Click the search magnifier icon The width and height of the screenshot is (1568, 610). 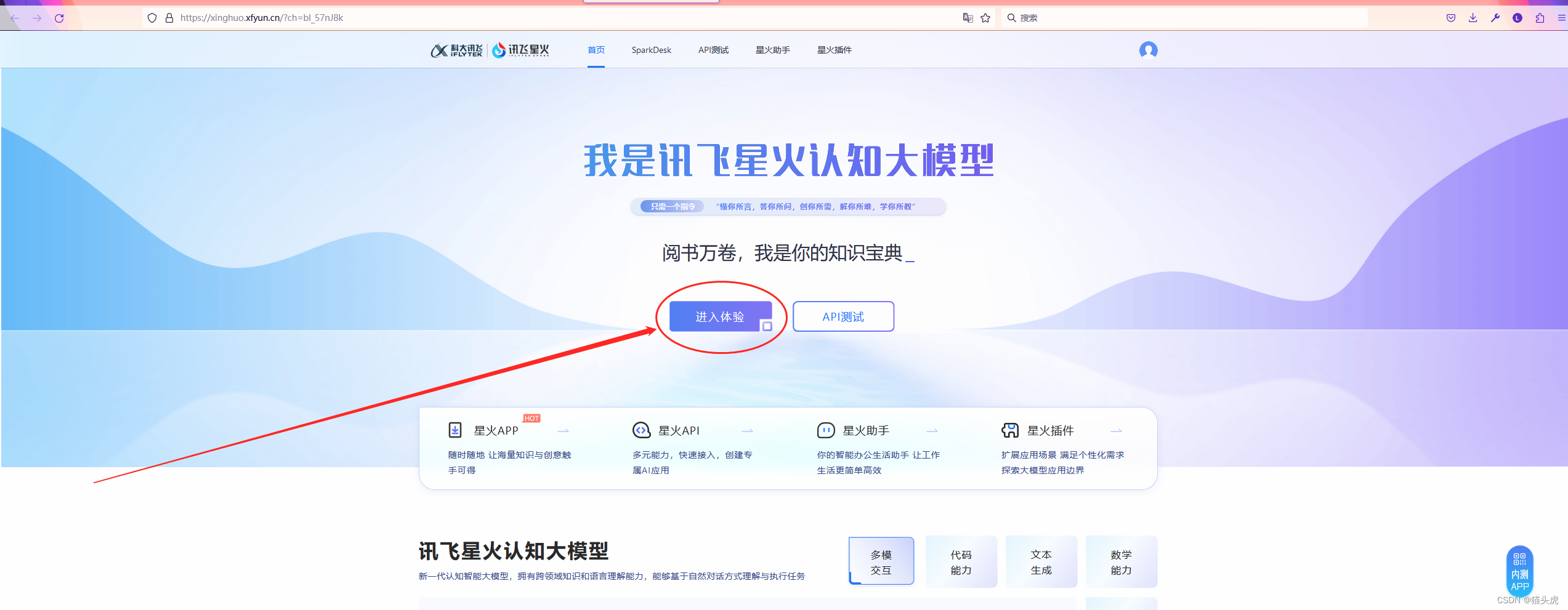point(1011,18)
